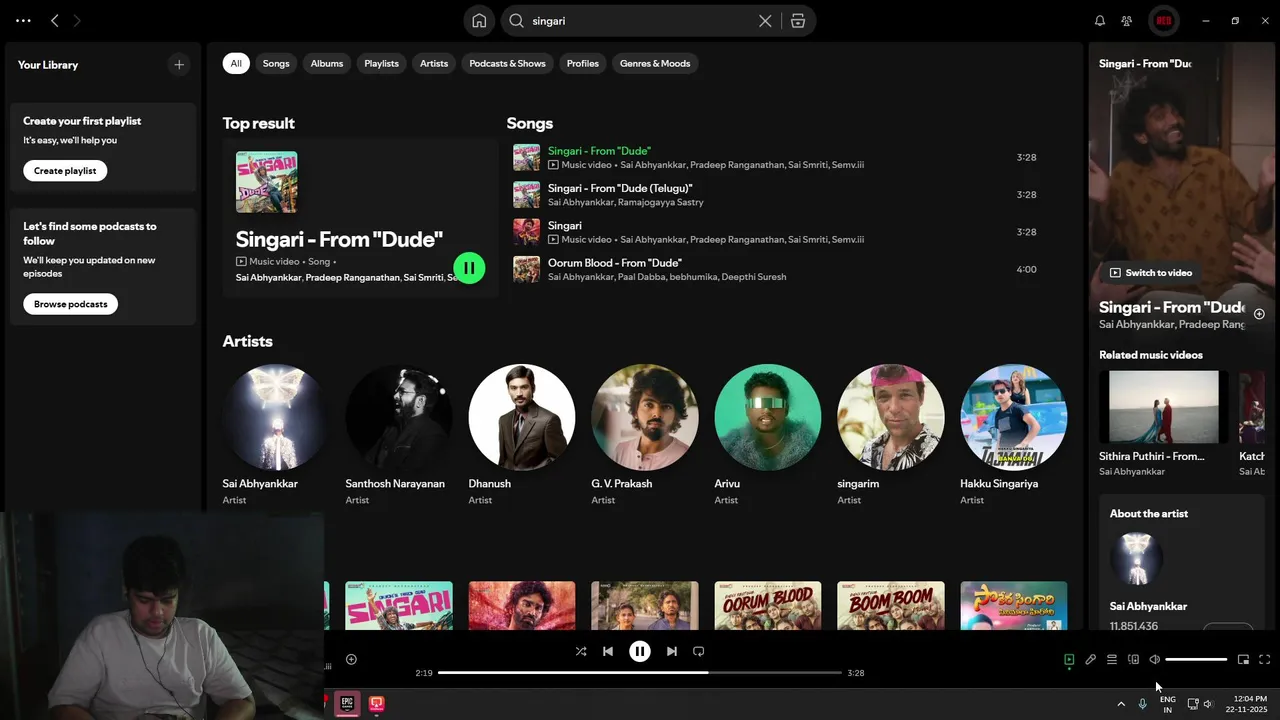Viewport: 1280px width, 720px height.
Task: Open the Sai Abhyankkar artist in Artists row
Action: [x=276, y=417]
